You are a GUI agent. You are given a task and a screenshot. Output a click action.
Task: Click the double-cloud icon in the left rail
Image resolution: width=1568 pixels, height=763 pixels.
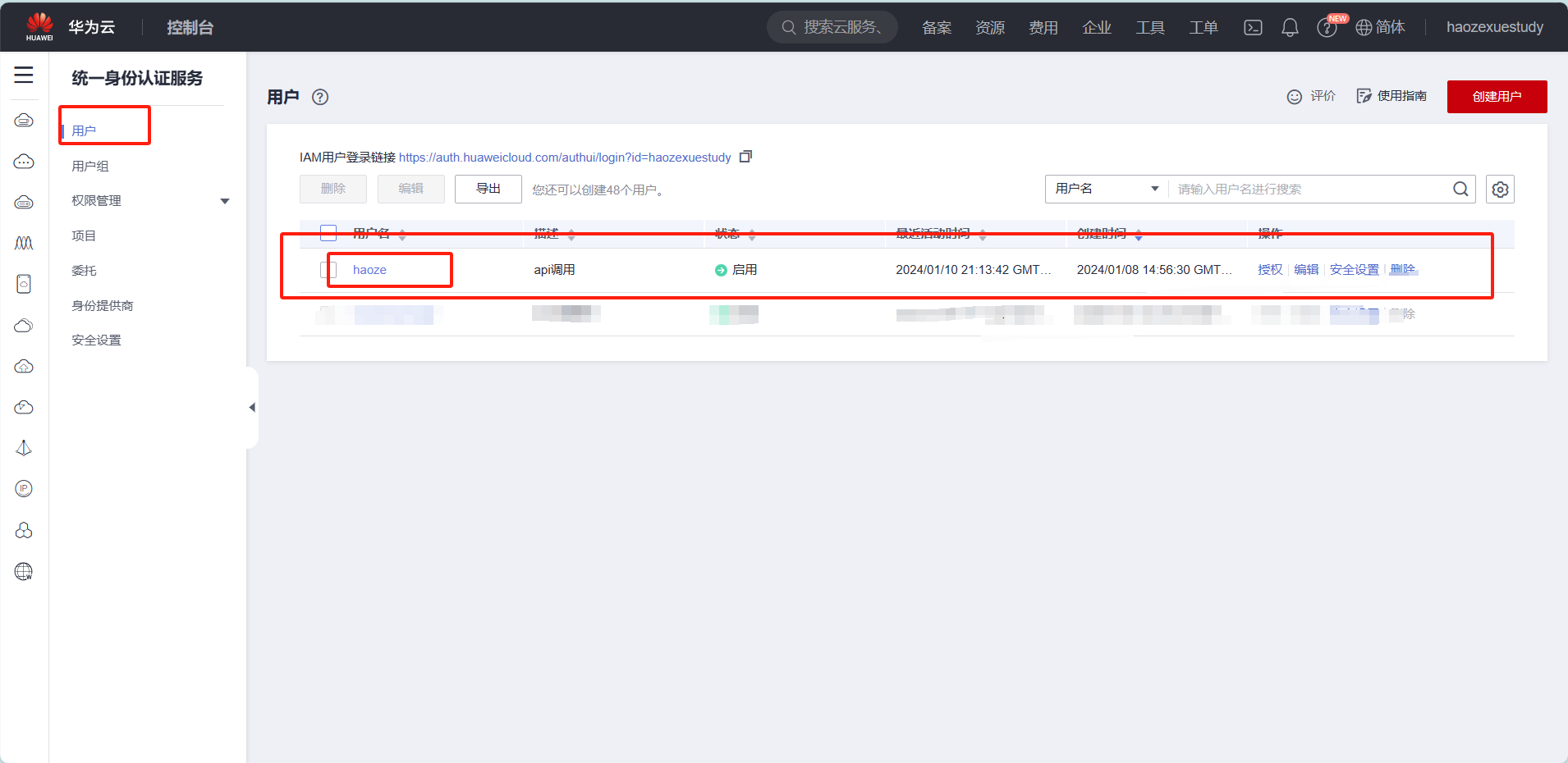pyautogui.click(x=24, y=326)
